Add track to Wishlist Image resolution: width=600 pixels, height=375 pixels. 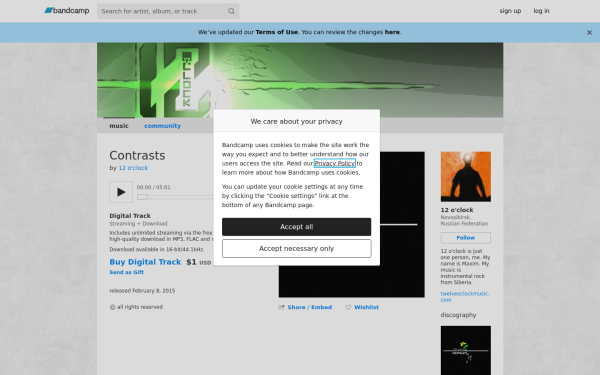[x=366, y=307]
